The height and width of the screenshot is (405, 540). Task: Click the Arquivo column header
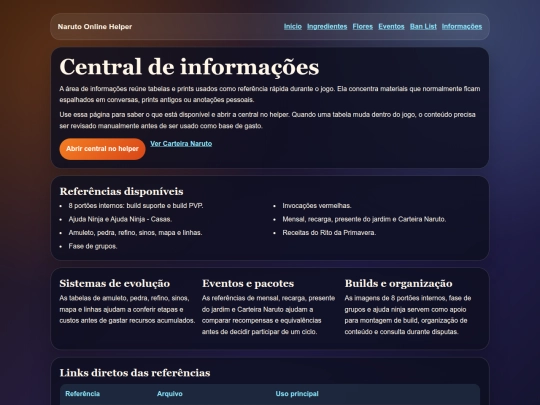(x=170, y=394)
